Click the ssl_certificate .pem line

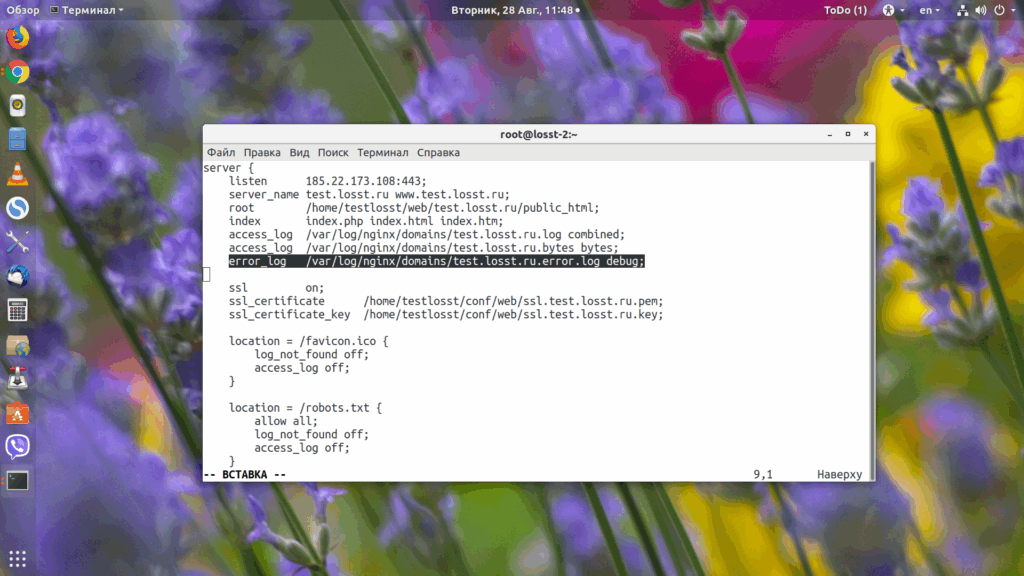tap(446, 301)
